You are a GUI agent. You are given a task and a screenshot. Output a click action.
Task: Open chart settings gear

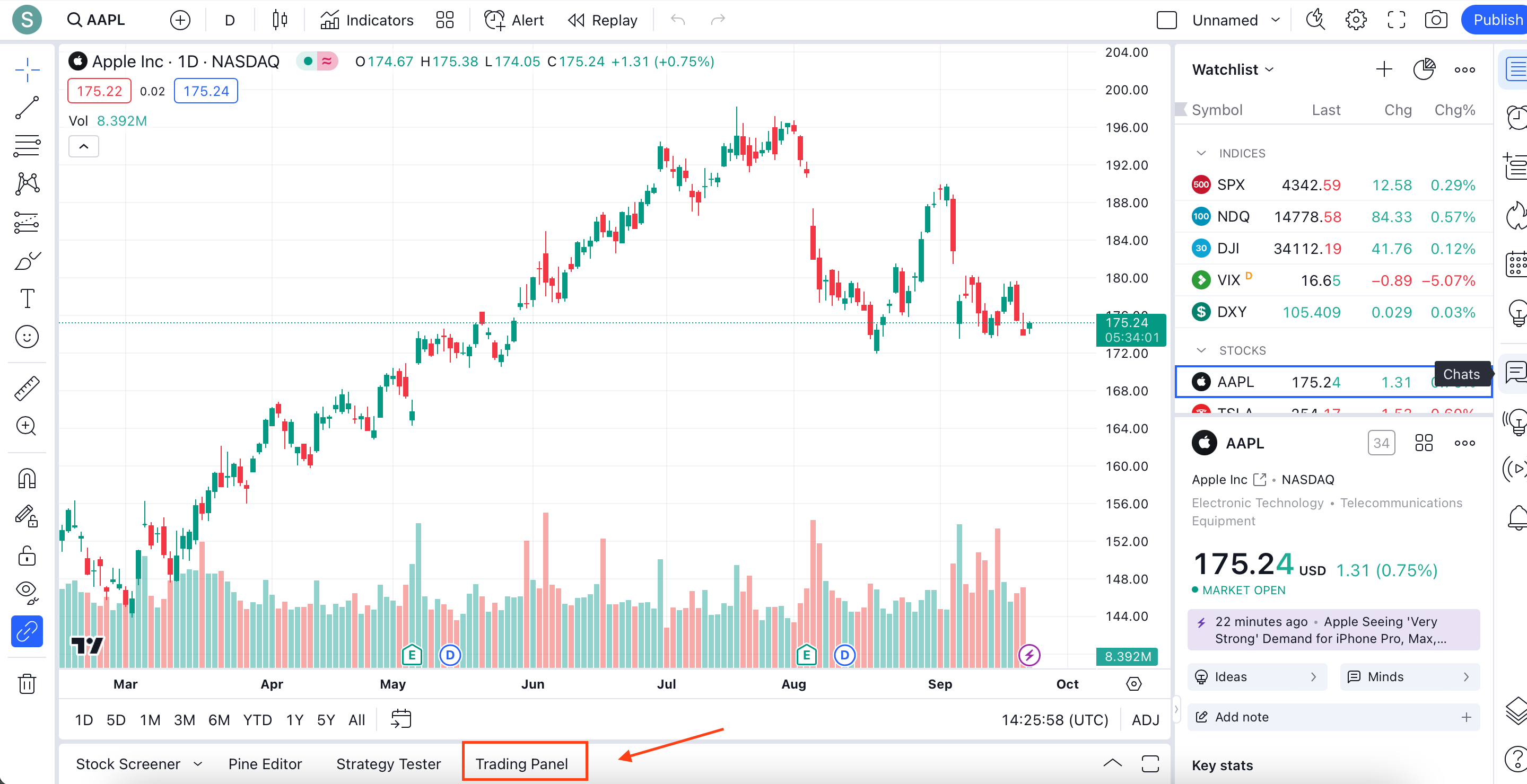[x=1356, y=20]
